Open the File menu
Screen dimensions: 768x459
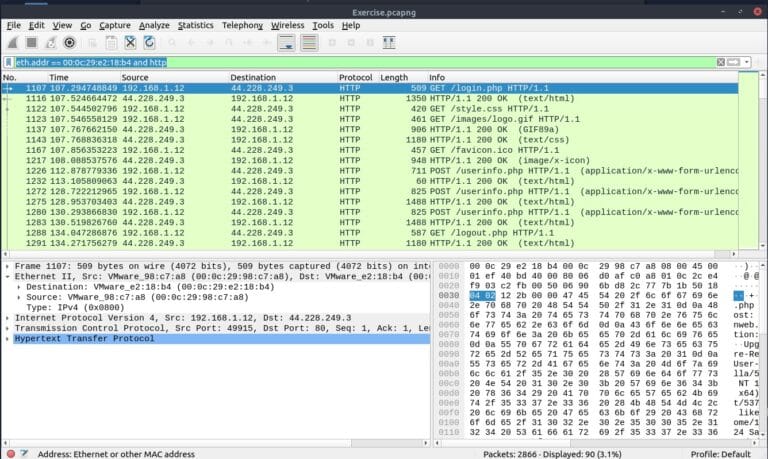click(x=14, y=25)
